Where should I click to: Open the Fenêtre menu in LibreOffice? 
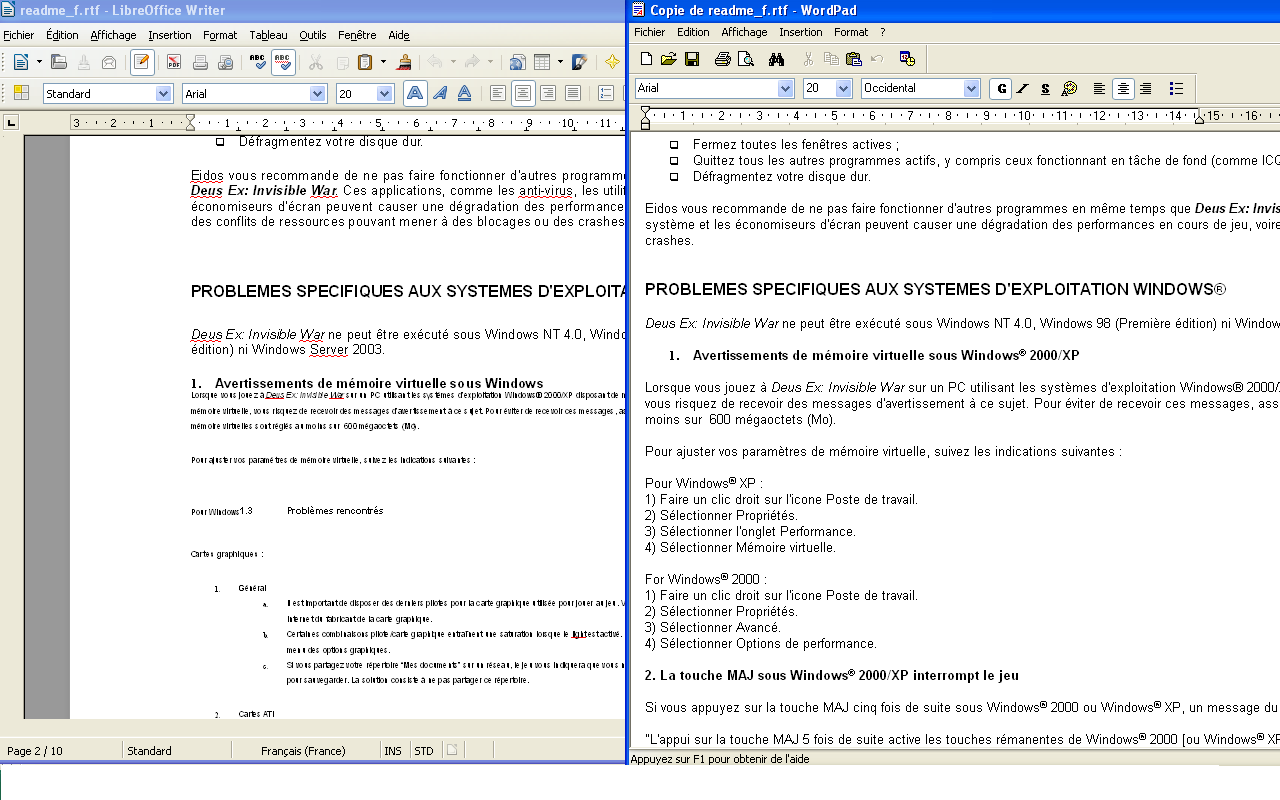click(357, 35)
